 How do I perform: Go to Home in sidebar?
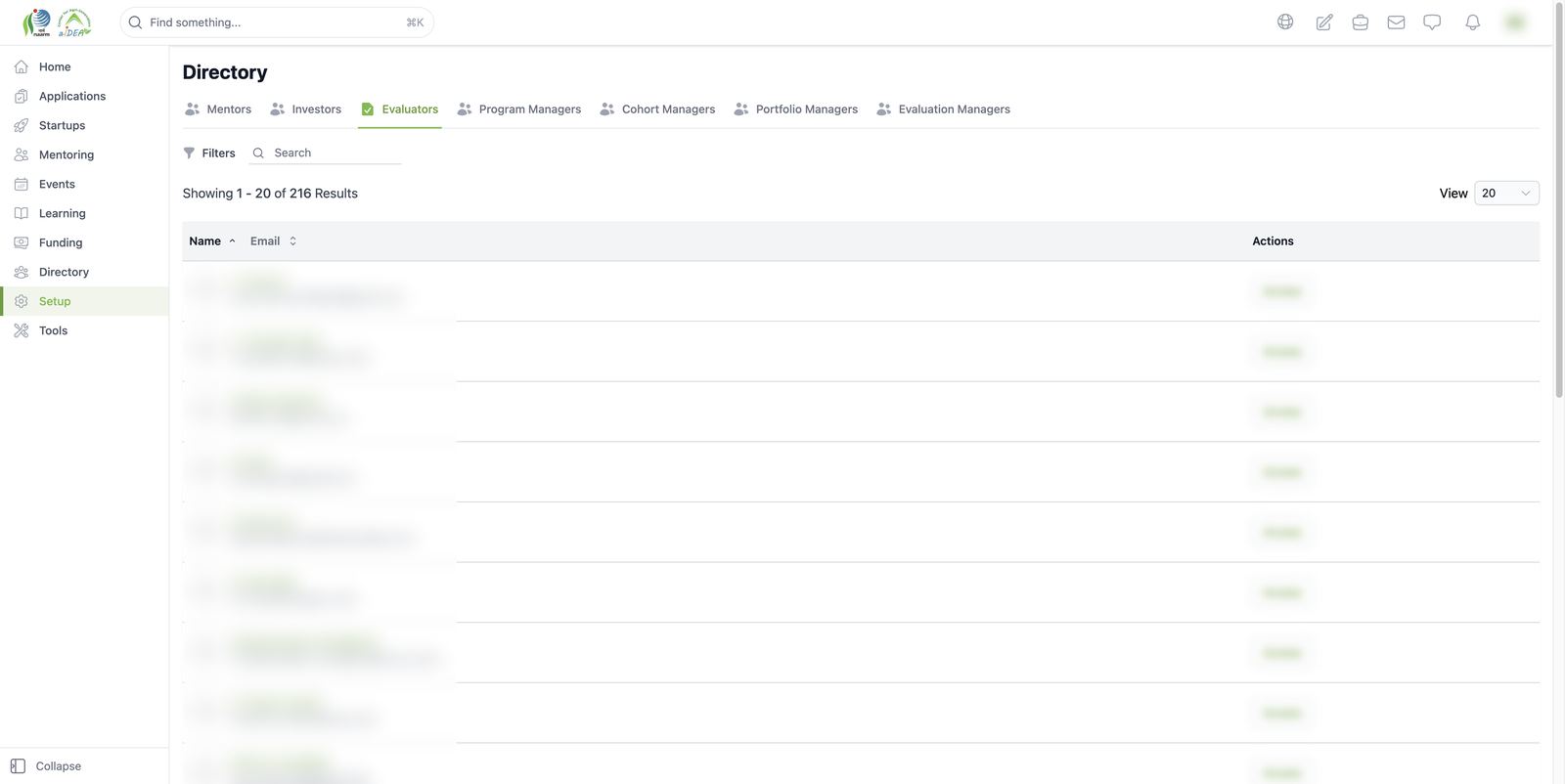pyautogui.click(x=84, y=66)
